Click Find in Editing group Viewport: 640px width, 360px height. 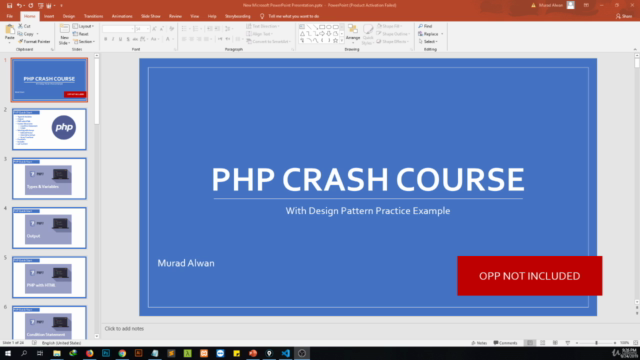pos(425,26)
